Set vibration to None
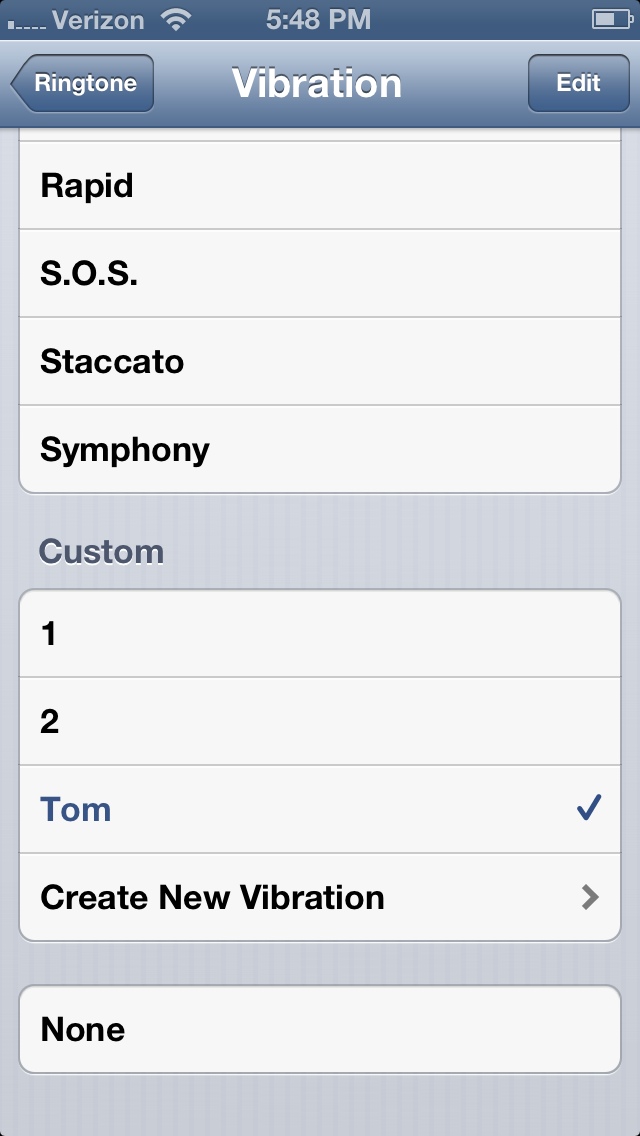 [x=320, y=1029]
